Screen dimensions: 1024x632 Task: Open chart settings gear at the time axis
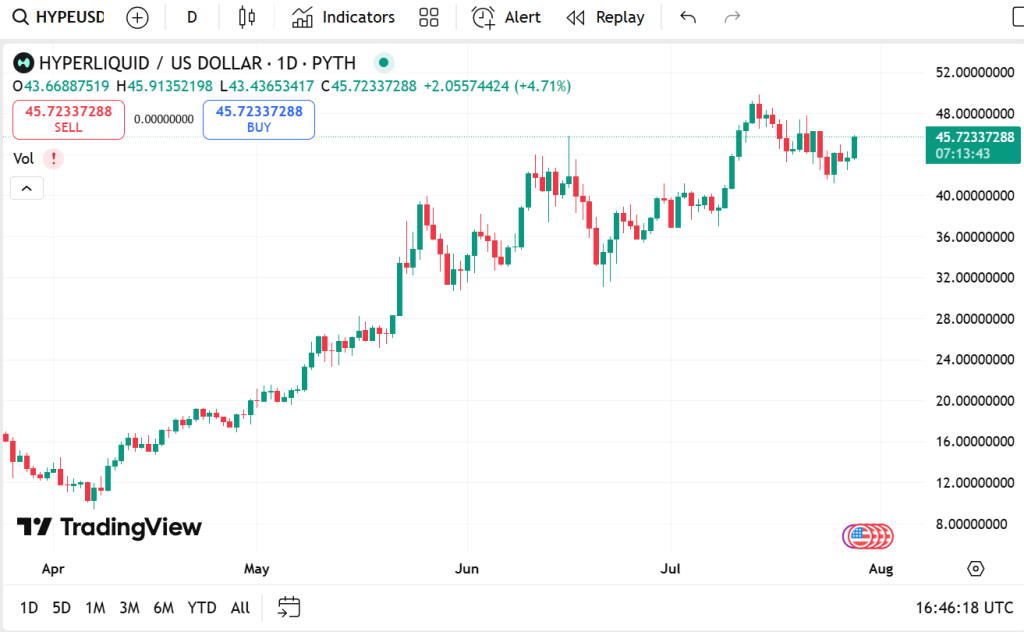975,569
